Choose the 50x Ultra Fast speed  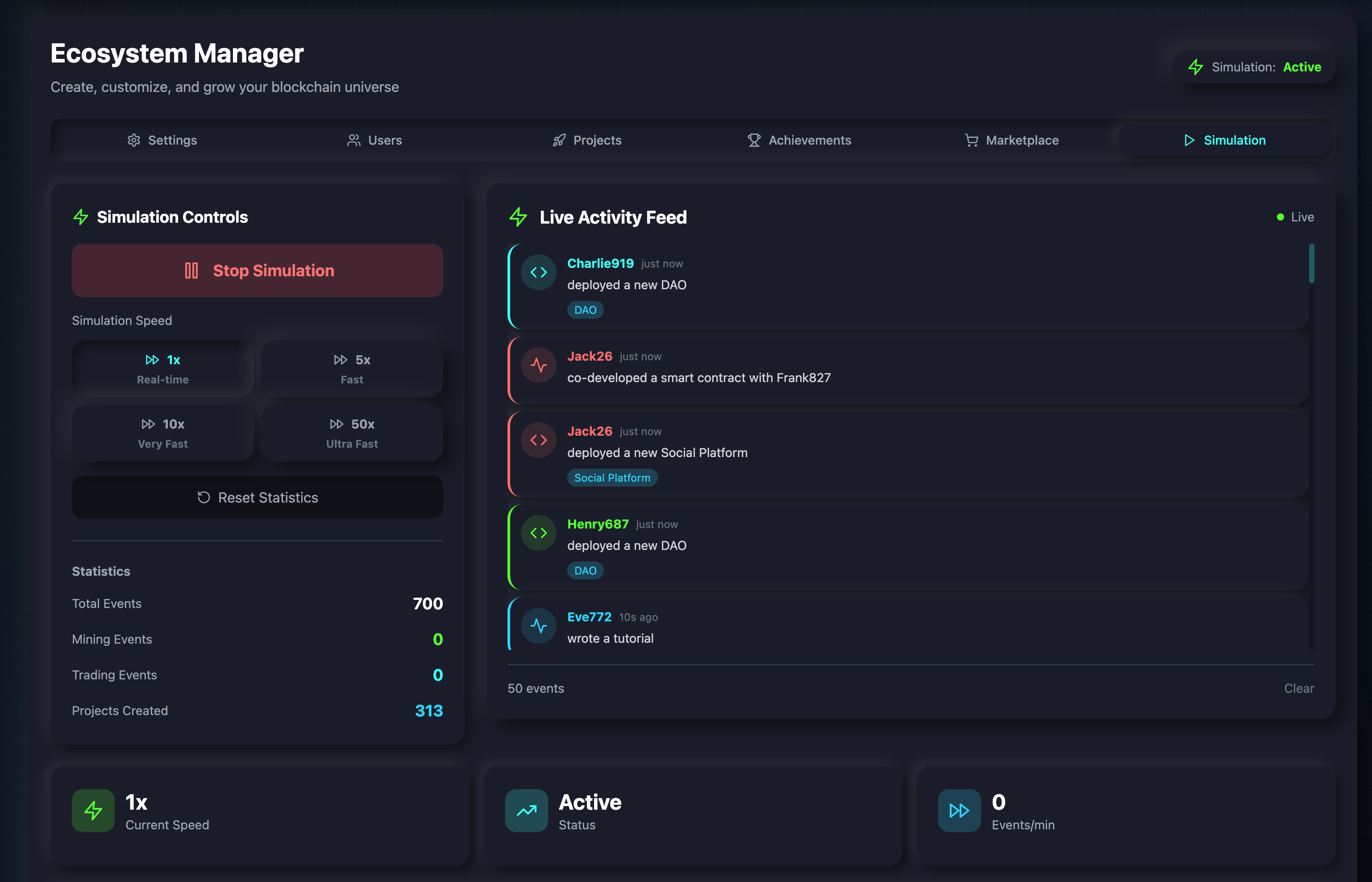pos(352,433)
